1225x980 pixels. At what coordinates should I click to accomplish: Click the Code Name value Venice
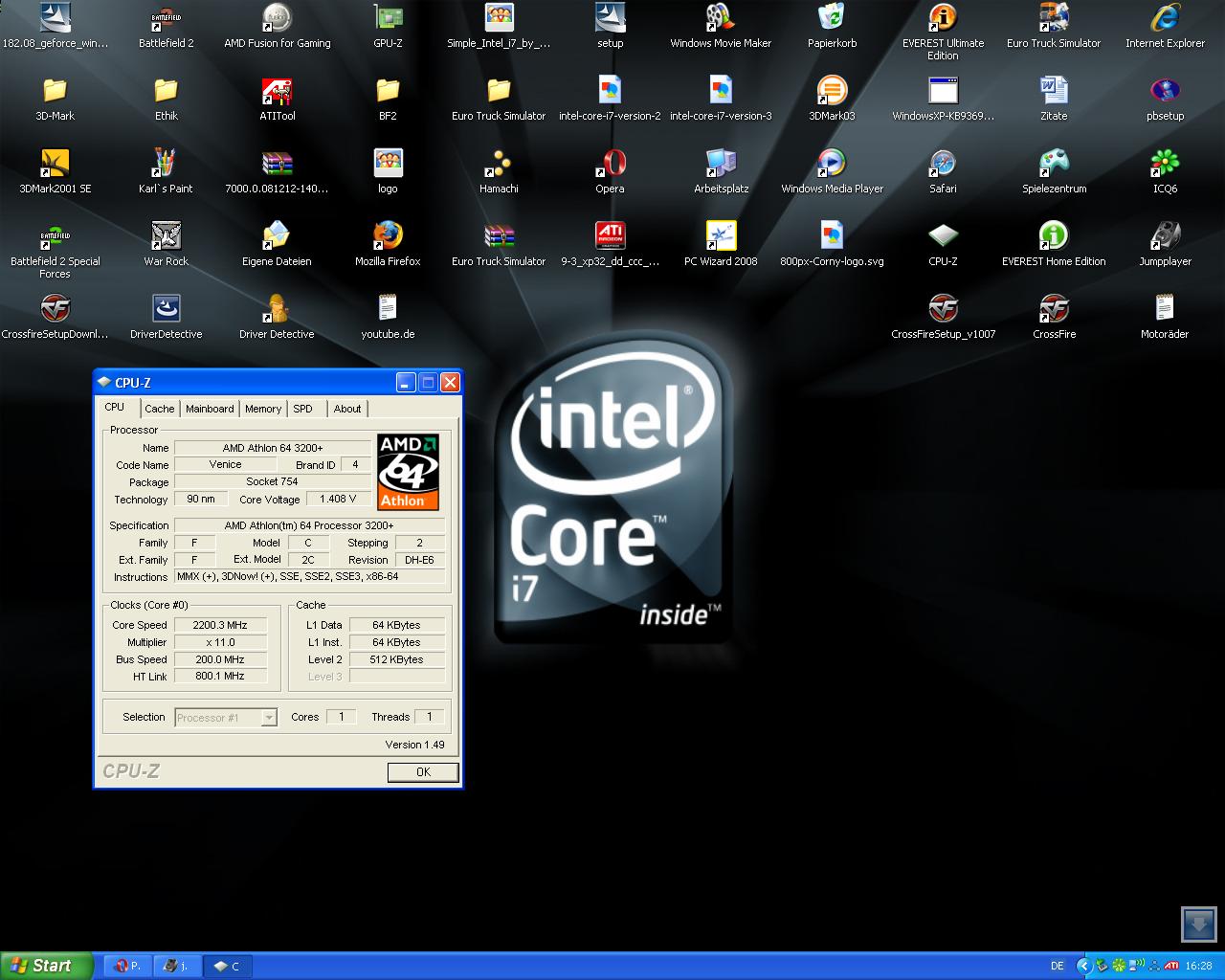click(225, 464)
